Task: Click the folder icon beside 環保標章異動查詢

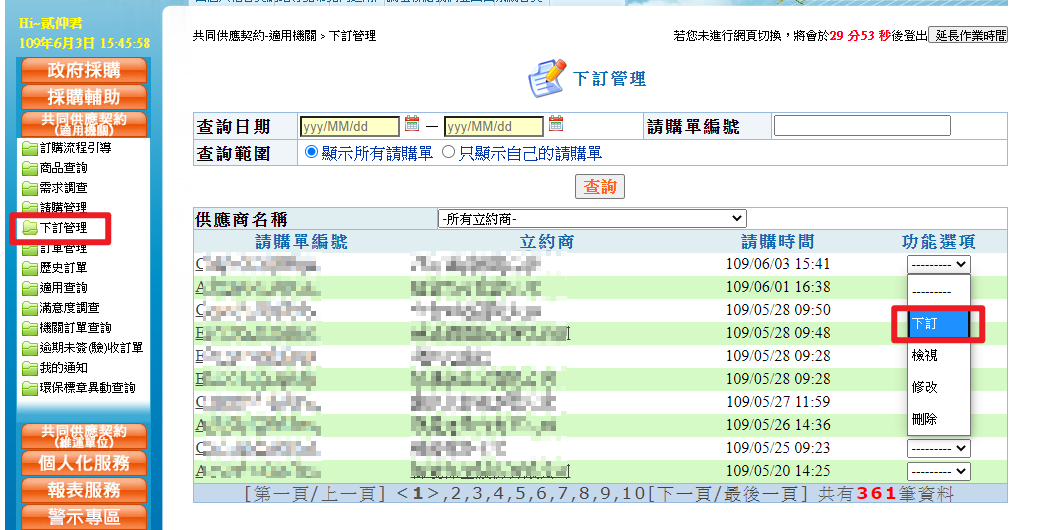Action: (29, 387)
